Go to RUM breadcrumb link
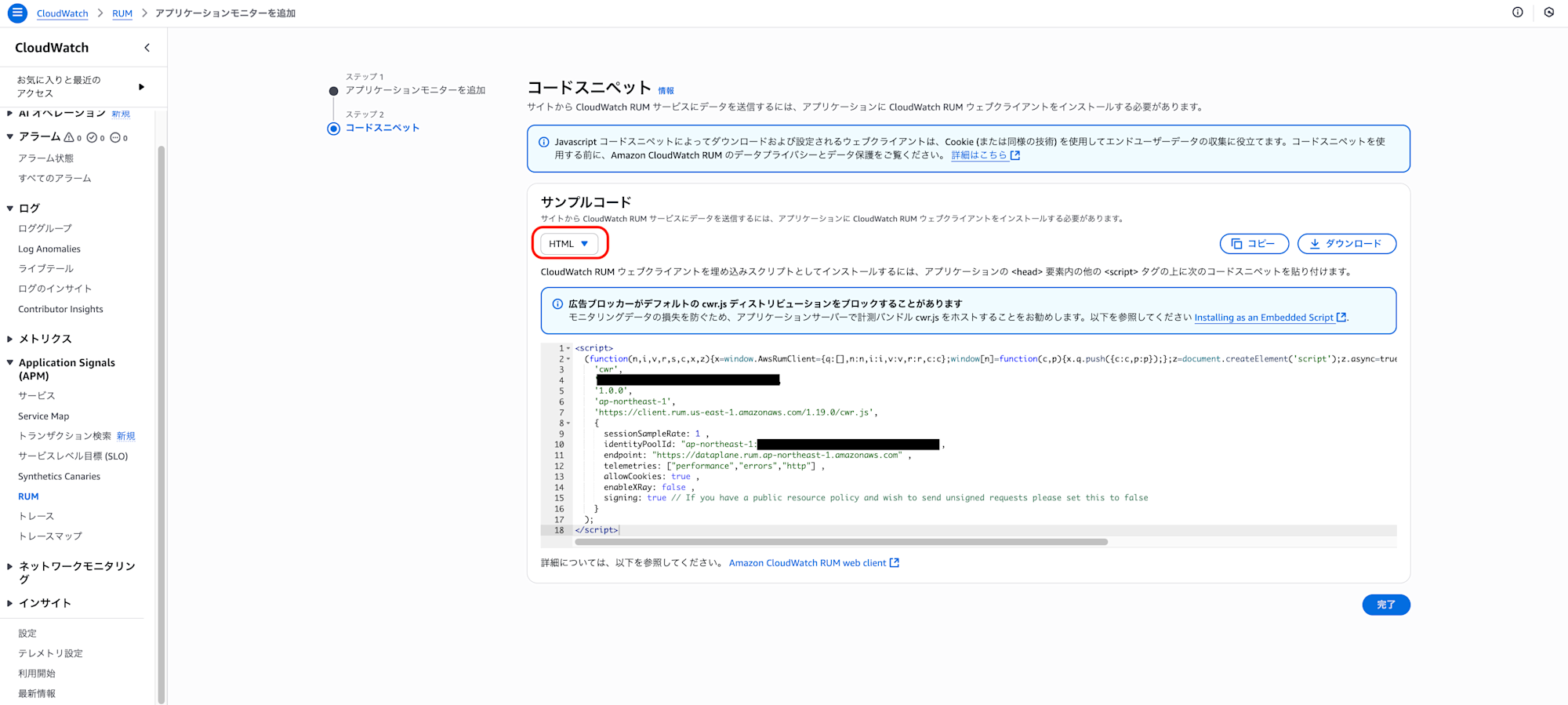This screenshot has height=705, width=1568. coord(122,13)
